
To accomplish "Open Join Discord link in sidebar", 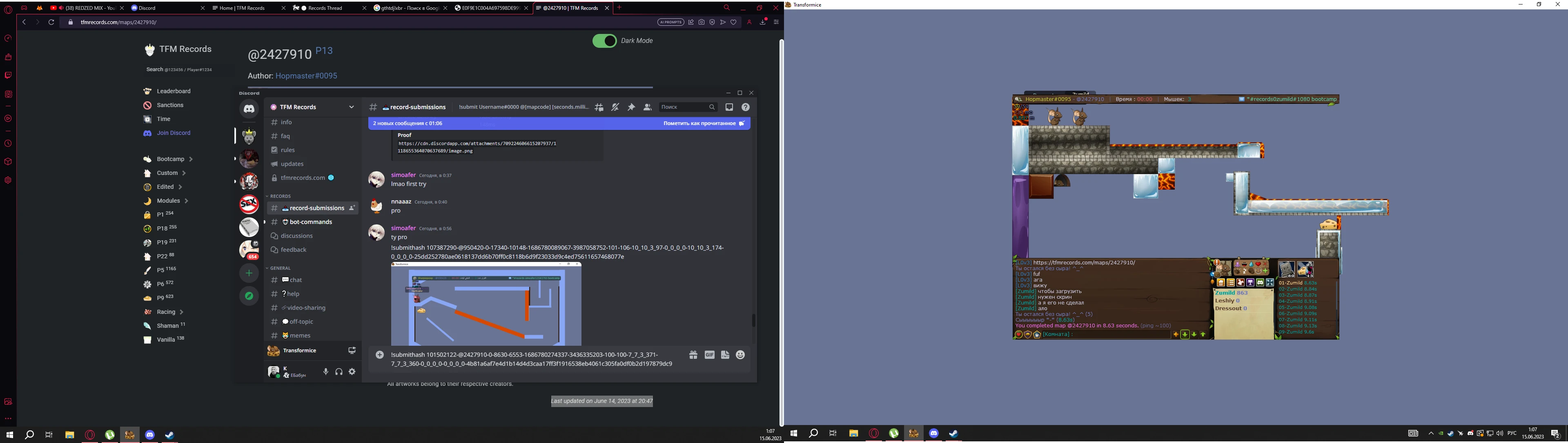I will click(174, 133).
